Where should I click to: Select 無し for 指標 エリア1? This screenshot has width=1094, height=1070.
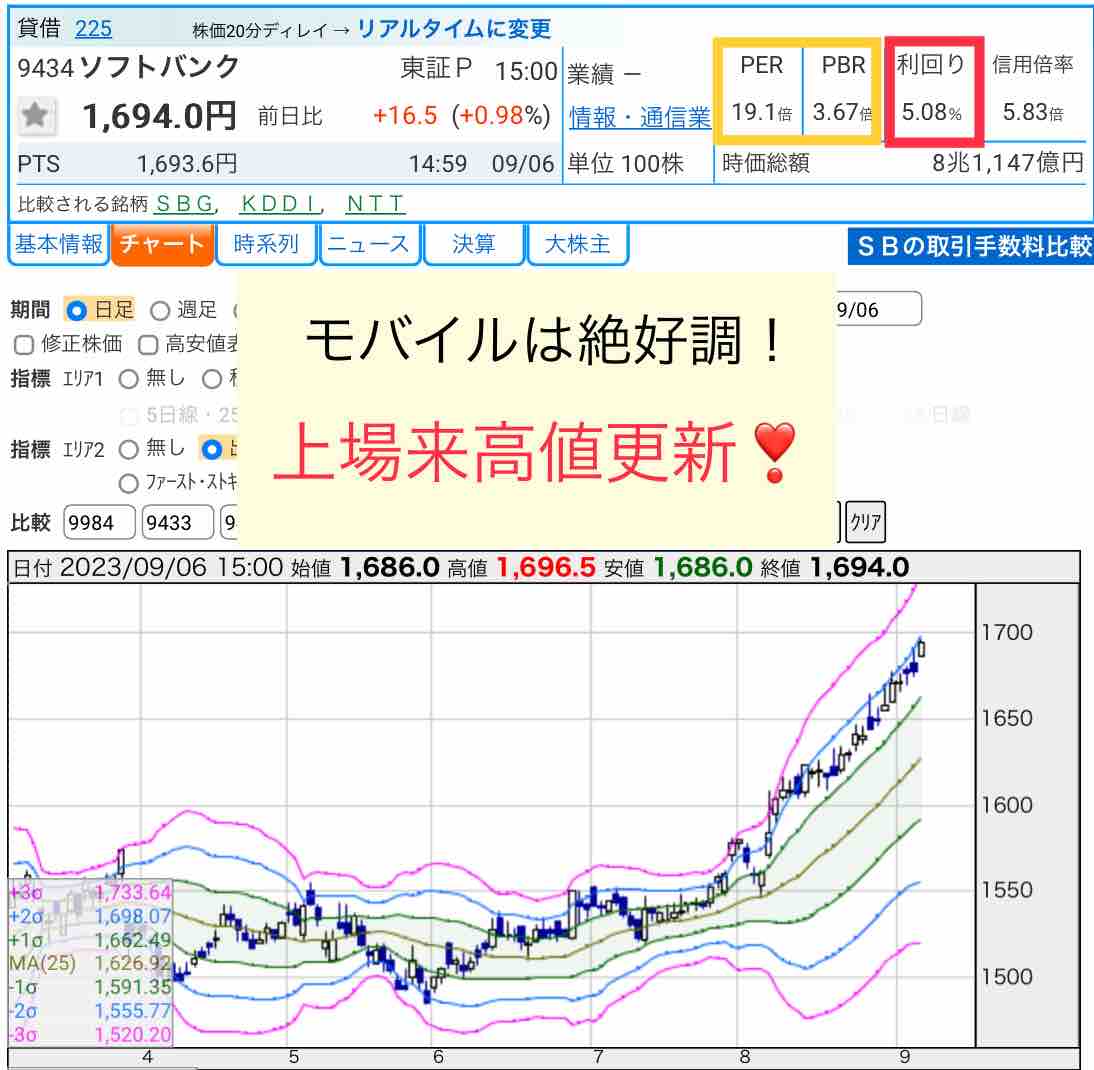128,379
